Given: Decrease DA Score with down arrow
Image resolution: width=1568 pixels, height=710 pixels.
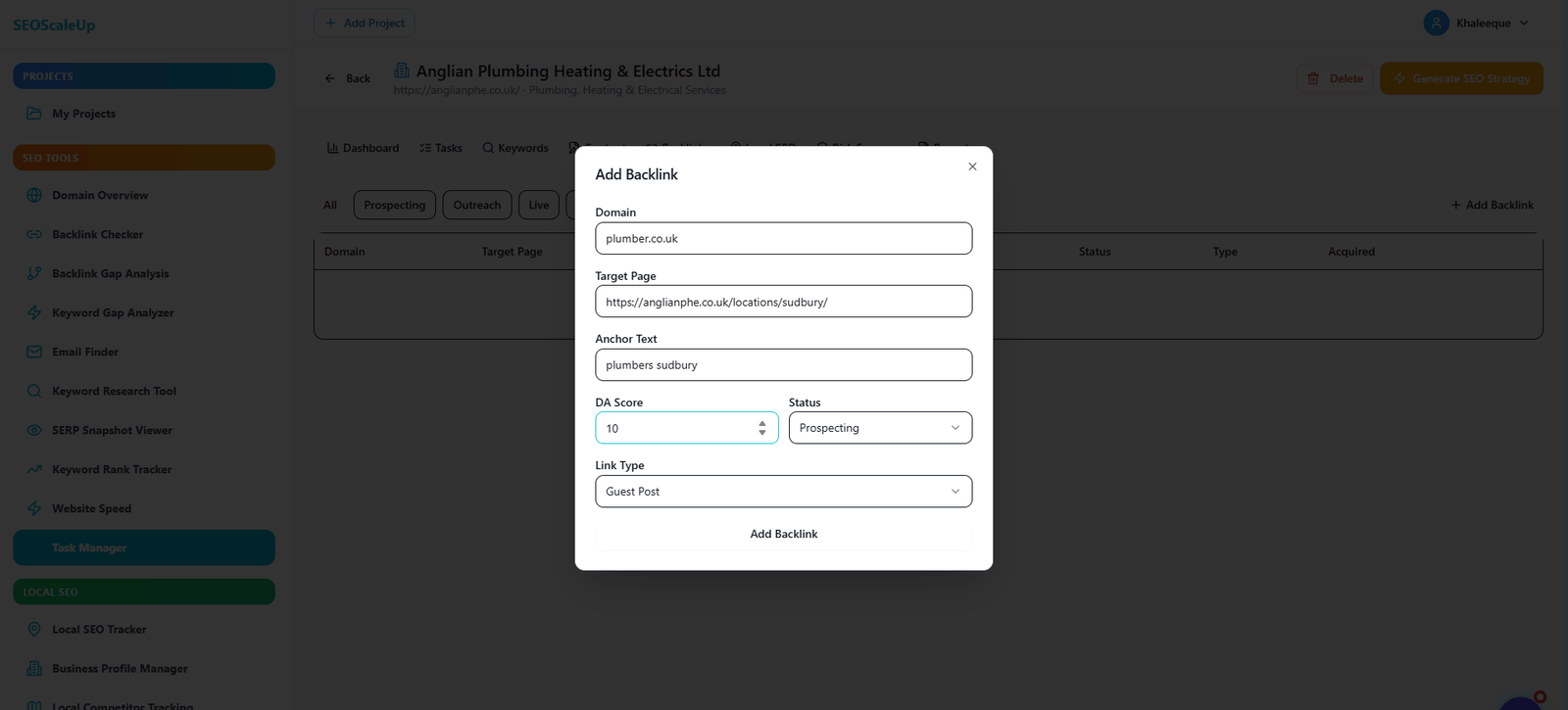Looking at the screenshot, I should (x=761, y=433).
